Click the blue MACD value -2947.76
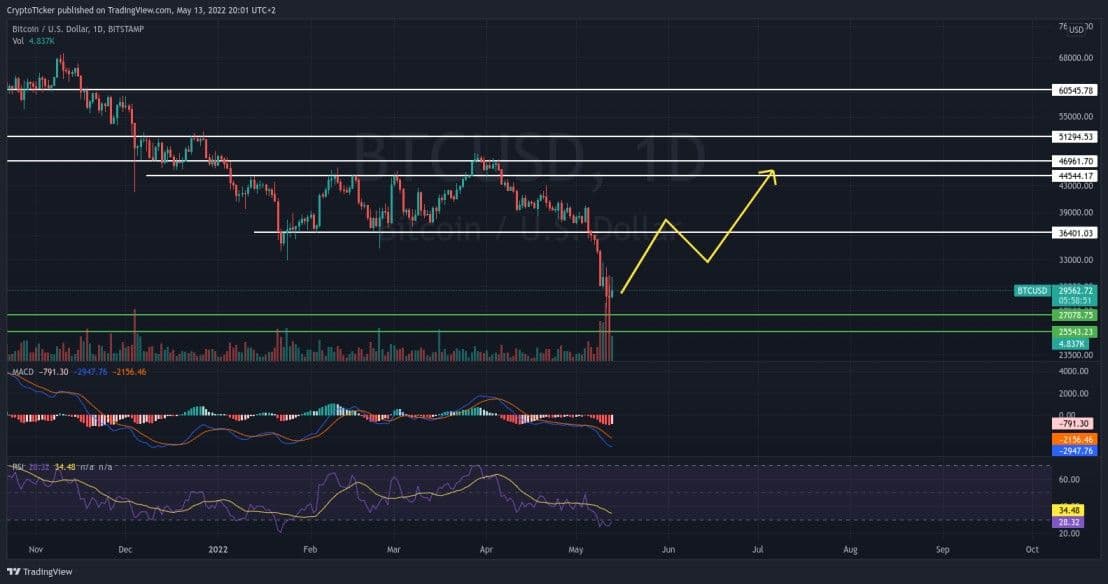Image resolution: width=1108 pixels, height=584 pixels. click(1076, 451)
